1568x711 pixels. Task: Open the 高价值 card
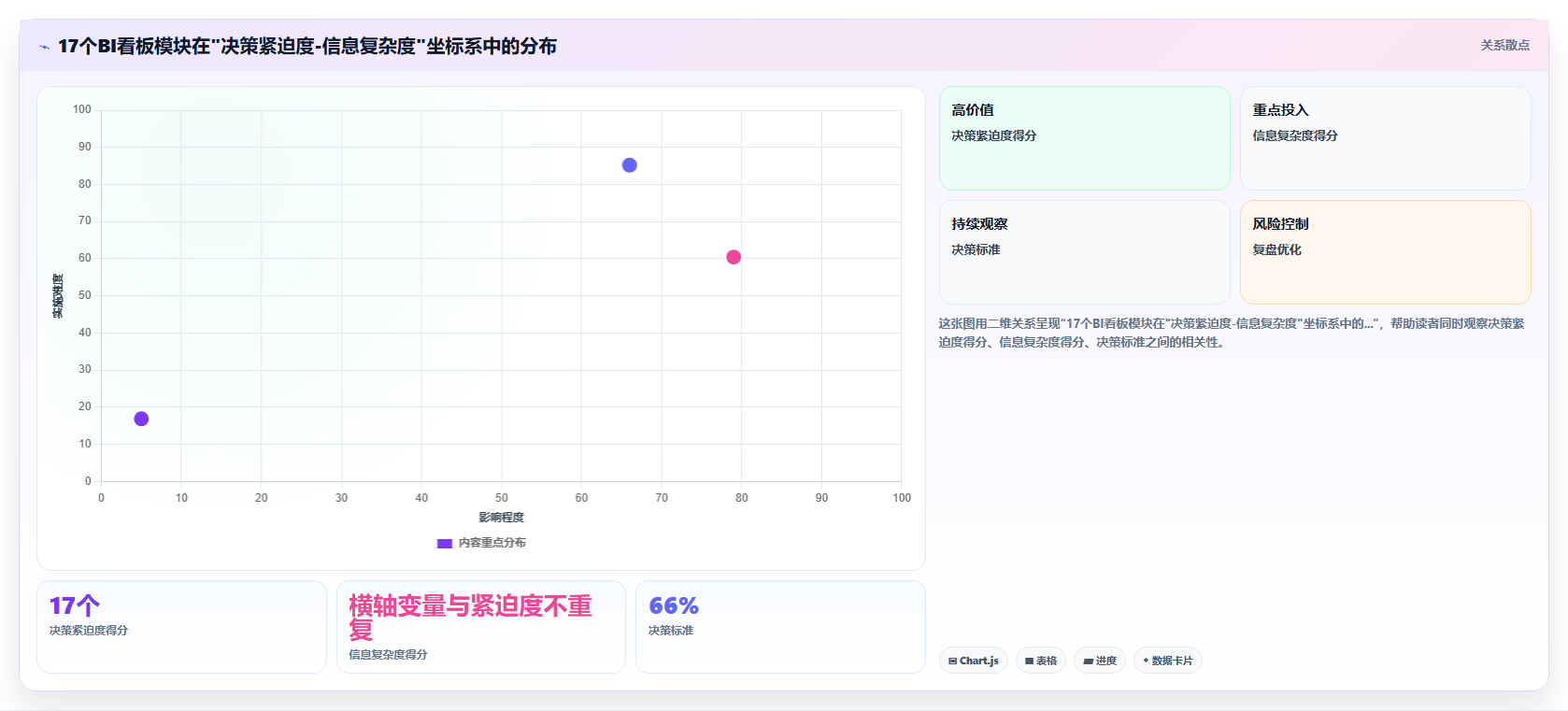click(1085, 138)
